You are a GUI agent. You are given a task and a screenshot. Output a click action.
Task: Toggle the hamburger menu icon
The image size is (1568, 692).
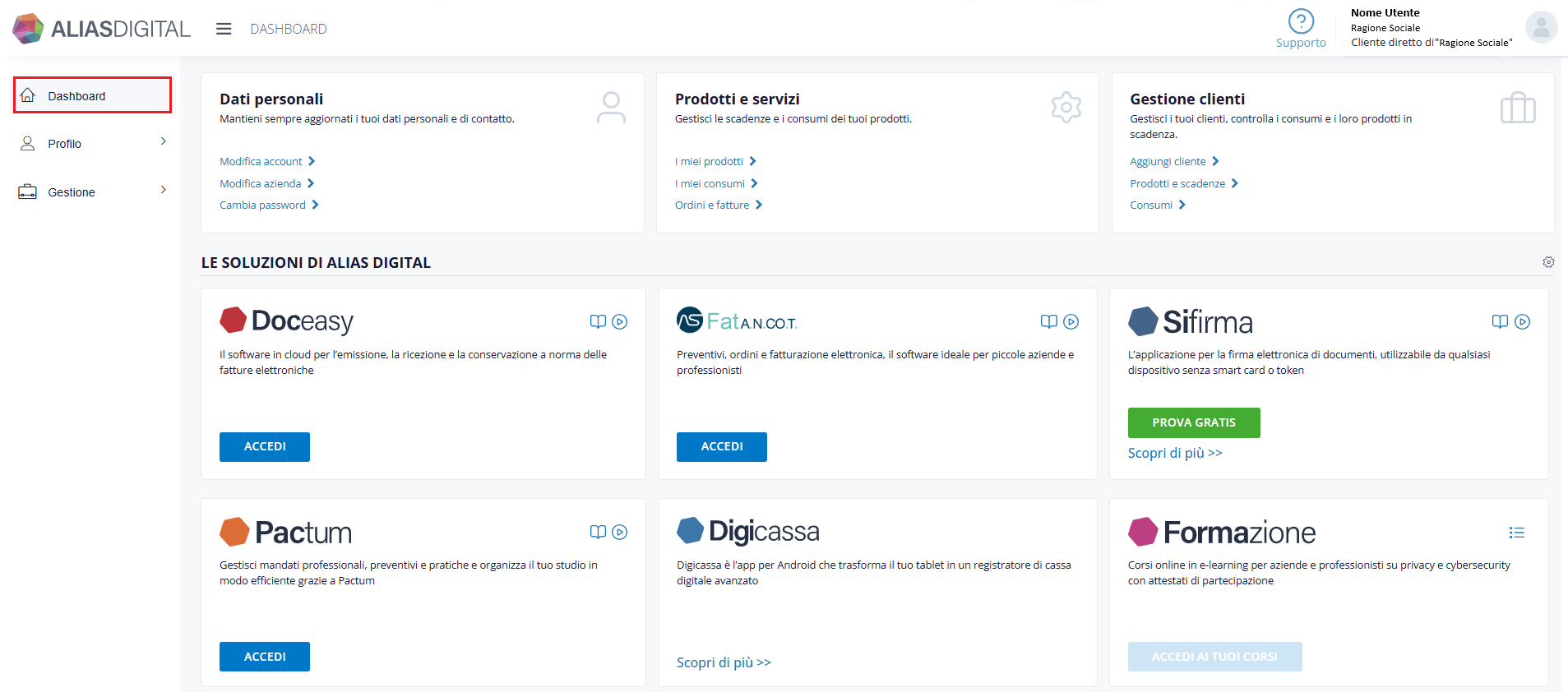[224, 29]
